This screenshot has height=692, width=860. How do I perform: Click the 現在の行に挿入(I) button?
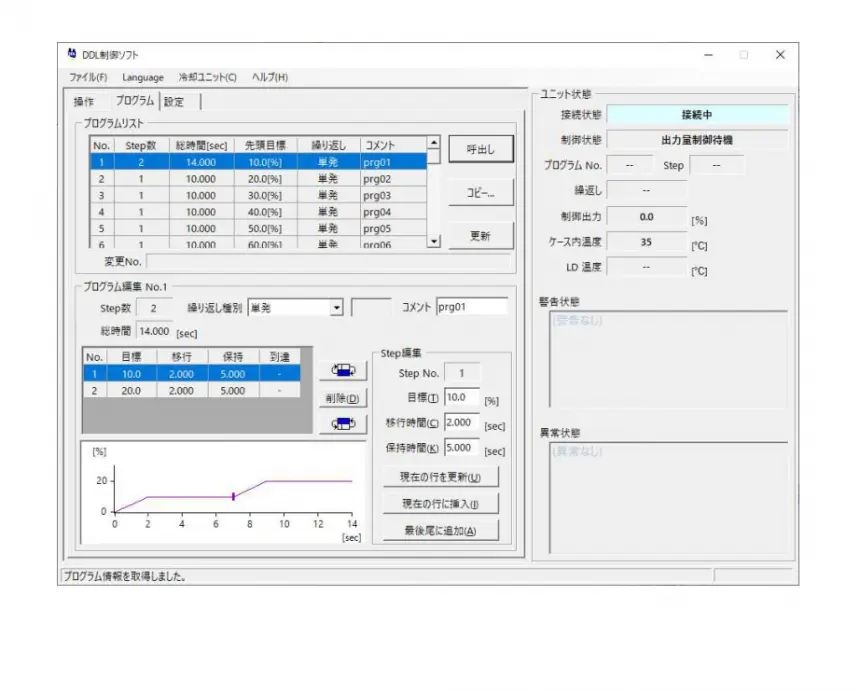click(440, 504)
